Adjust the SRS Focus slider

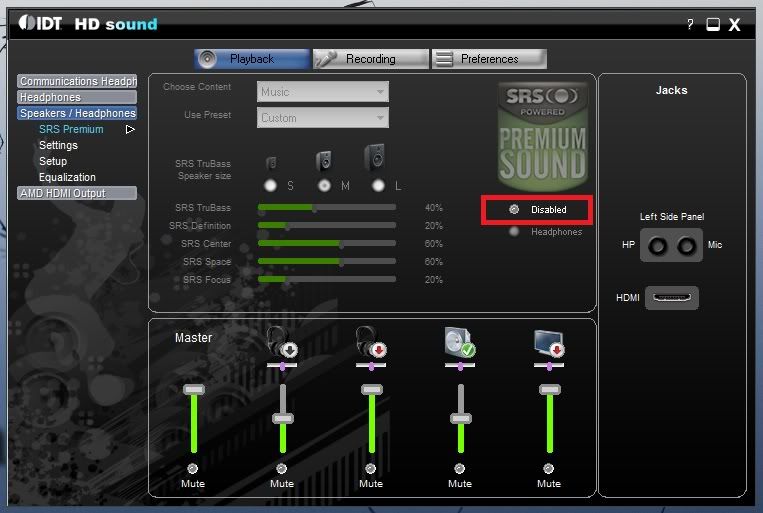[327, 279]
